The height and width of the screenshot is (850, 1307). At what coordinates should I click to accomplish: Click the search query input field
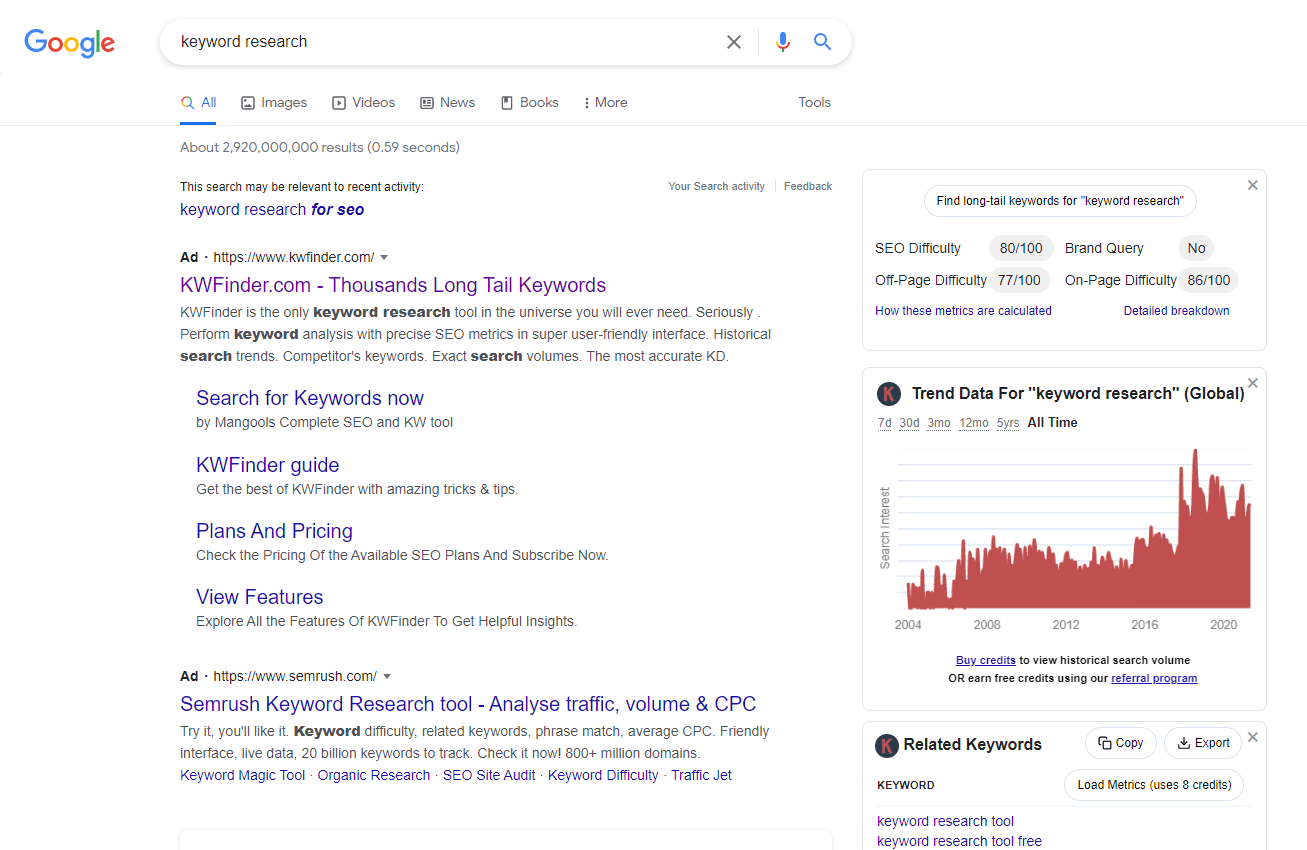(x=445, y=42)
